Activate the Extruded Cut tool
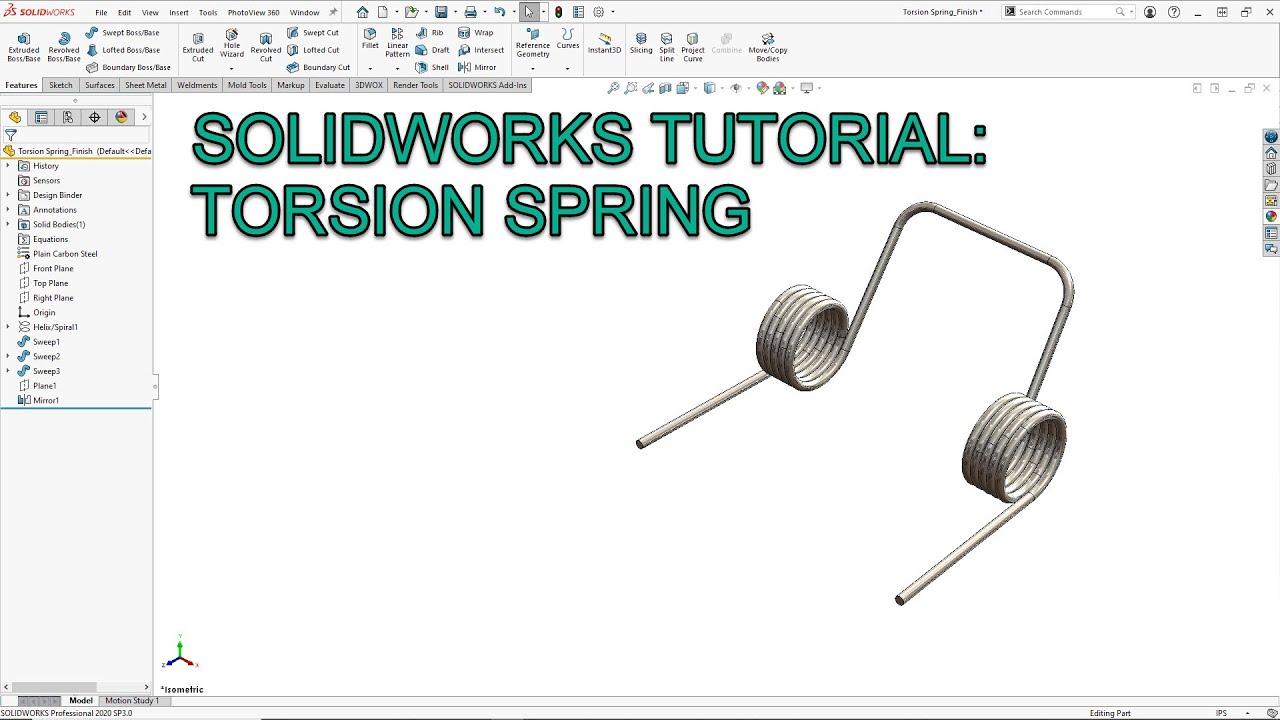This screenshot has width=1280, height=720. [x=198, y=47]
